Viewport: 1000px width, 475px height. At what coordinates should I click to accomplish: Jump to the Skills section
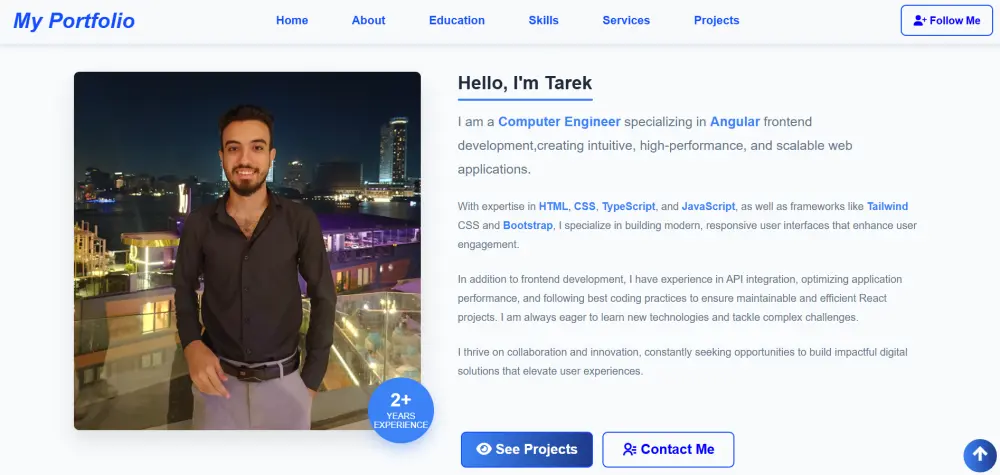[543, 20]
